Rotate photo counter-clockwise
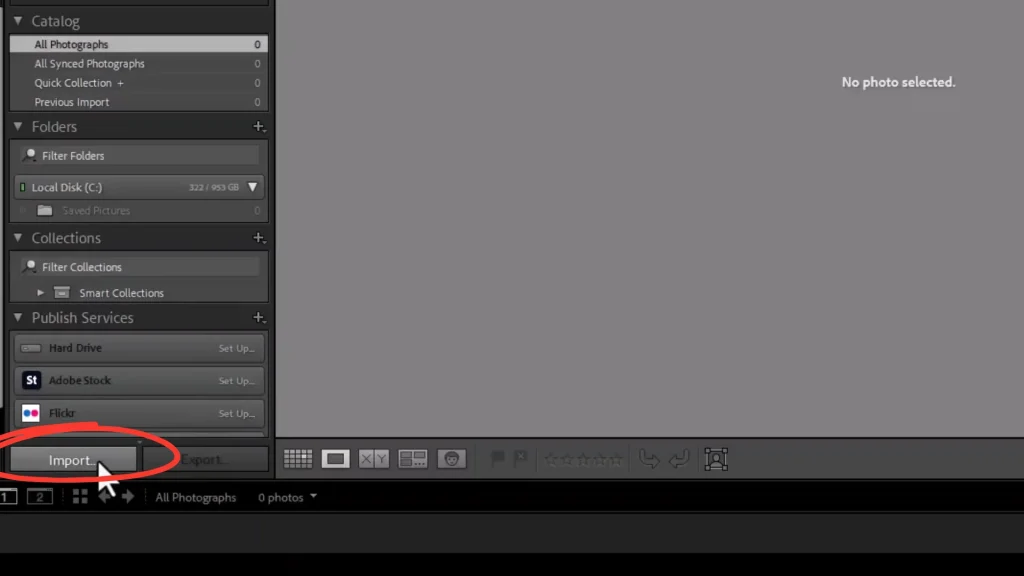 pyautogui.click(x=648, y=459)
